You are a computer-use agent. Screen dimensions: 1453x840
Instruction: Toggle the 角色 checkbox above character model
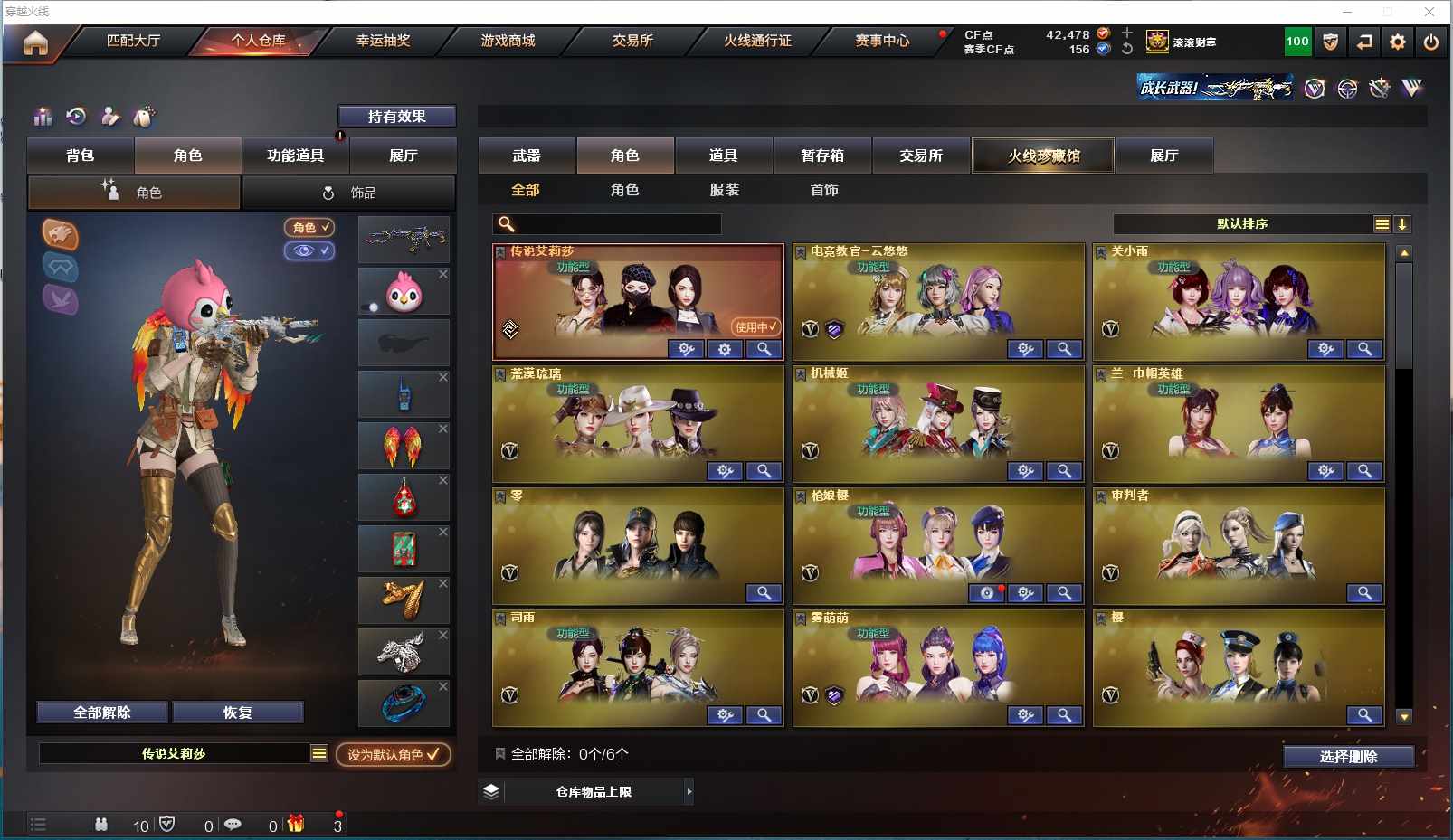(x=309, y=228)
